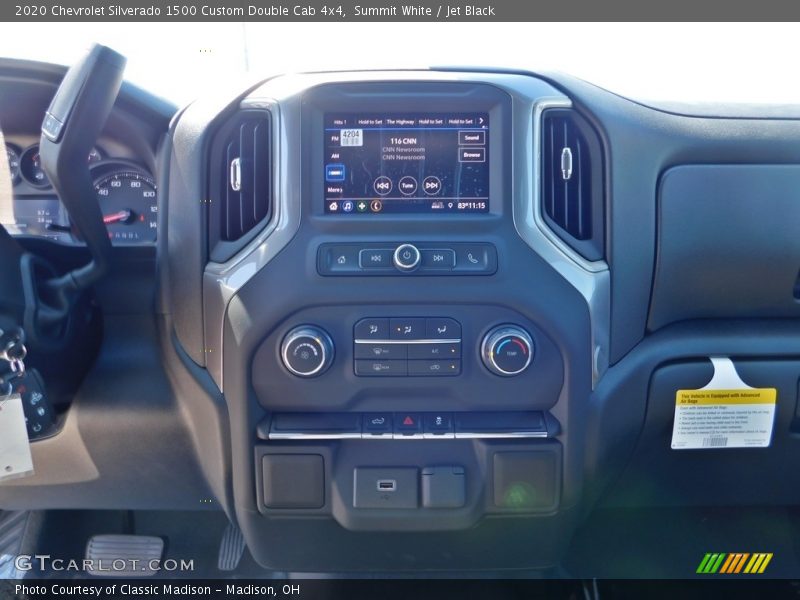800x600 pixels.
Task: Tap the location pin status icon
Action: point(450,206)
